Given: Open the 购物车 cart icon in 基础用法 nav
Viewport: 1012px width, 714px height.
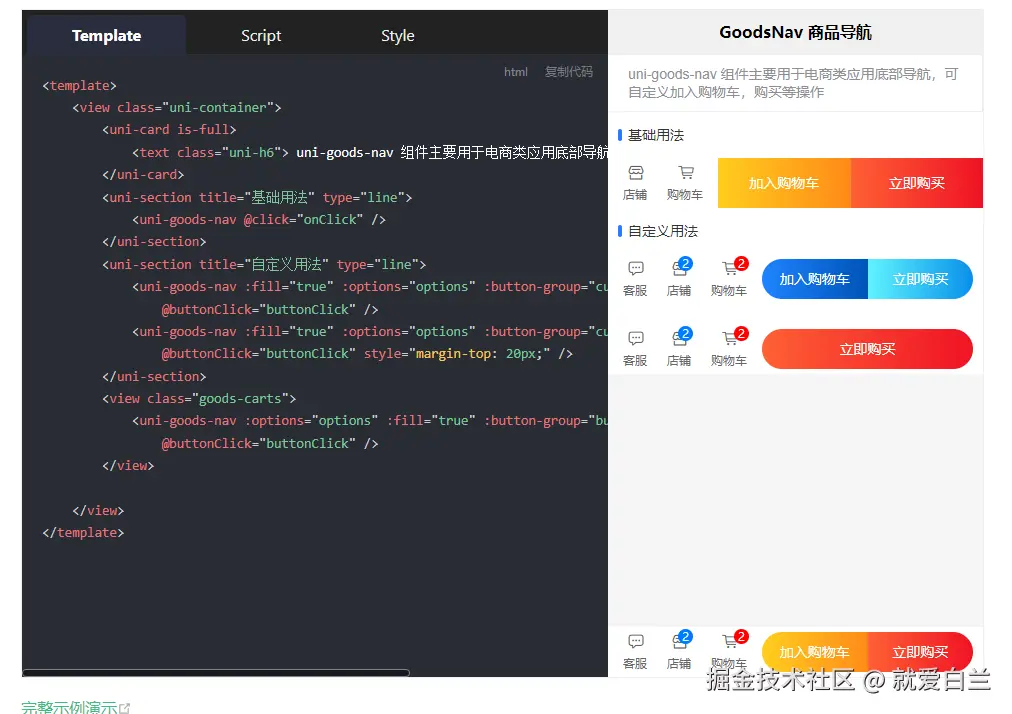Looking at the screenshot, I should (x=684, y=183).
